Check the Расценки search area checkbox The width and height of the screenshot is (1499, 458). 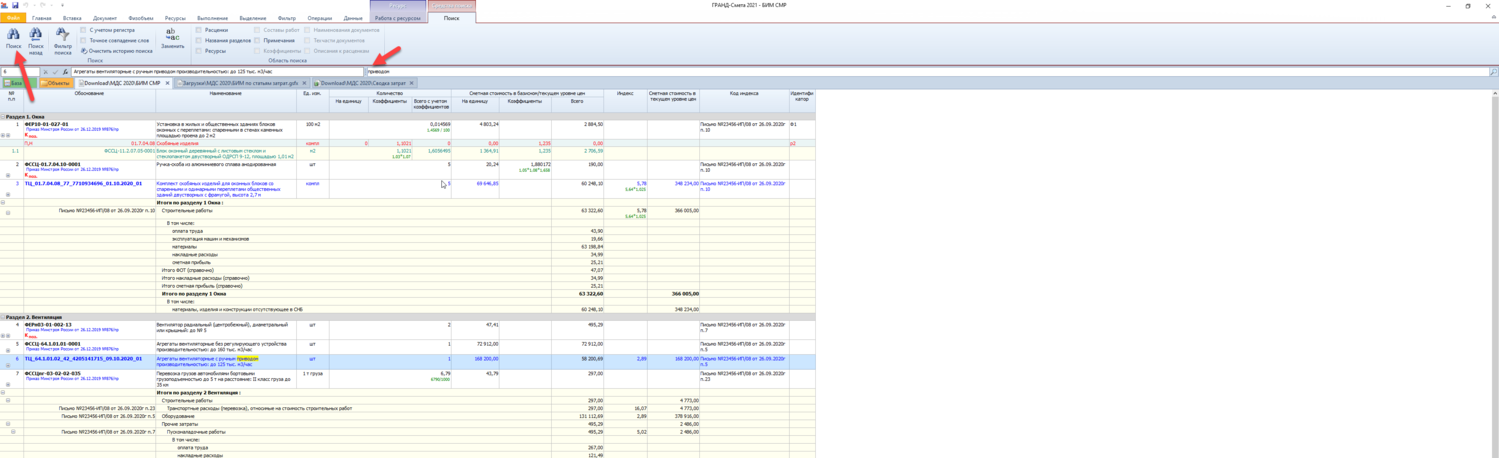[199, 30]
